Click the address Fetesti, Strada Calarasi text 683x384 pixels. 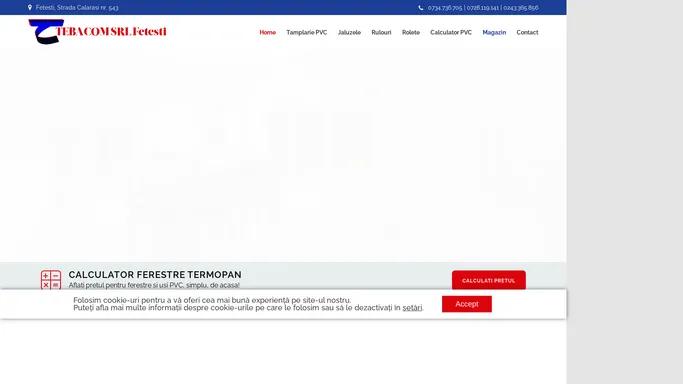77,7
